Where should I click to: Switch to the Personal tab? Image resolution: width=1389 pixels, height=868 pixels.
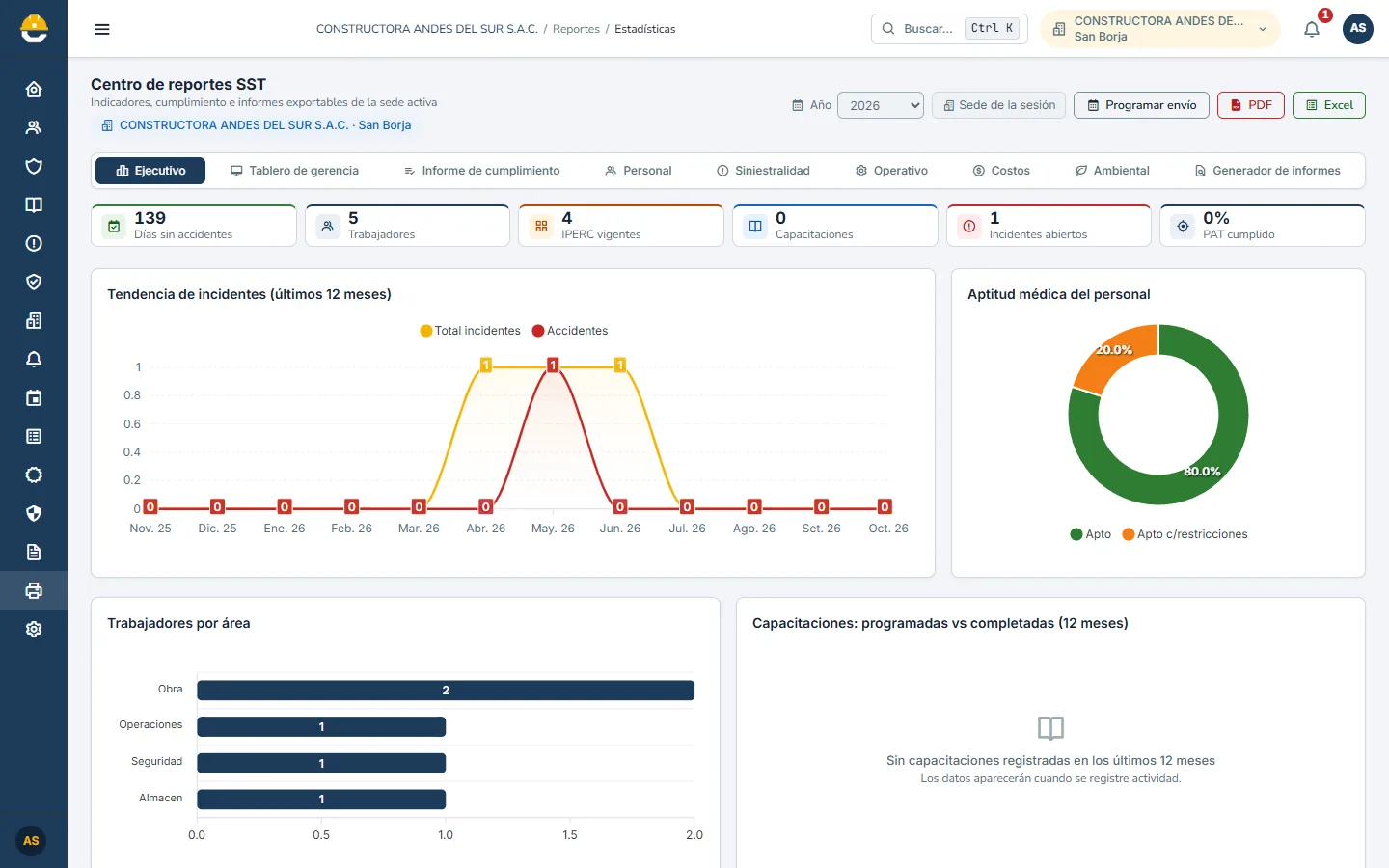point(638,171)
